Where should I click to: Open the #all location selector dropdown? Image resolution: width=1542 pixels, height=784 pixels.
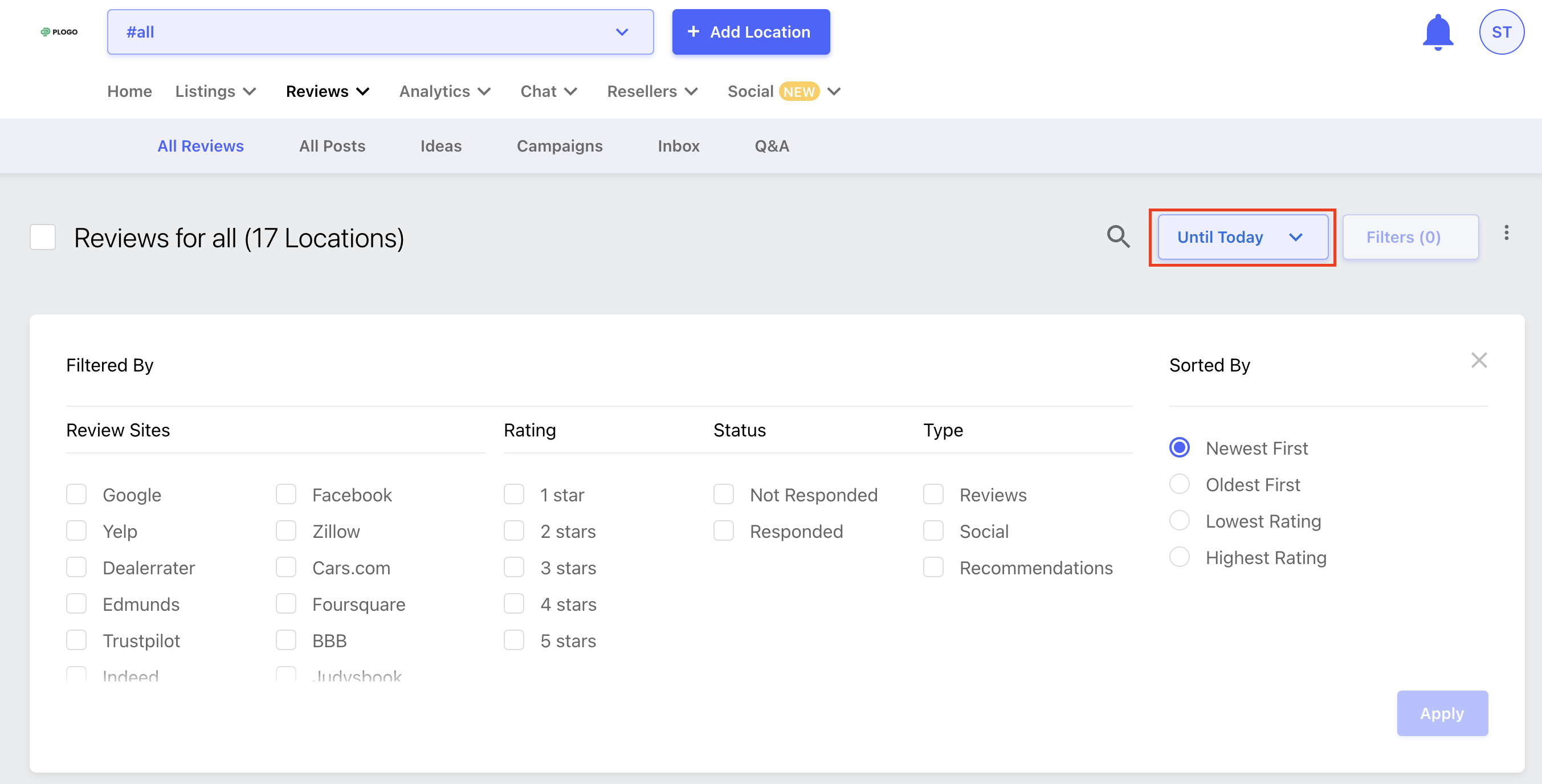380,32
